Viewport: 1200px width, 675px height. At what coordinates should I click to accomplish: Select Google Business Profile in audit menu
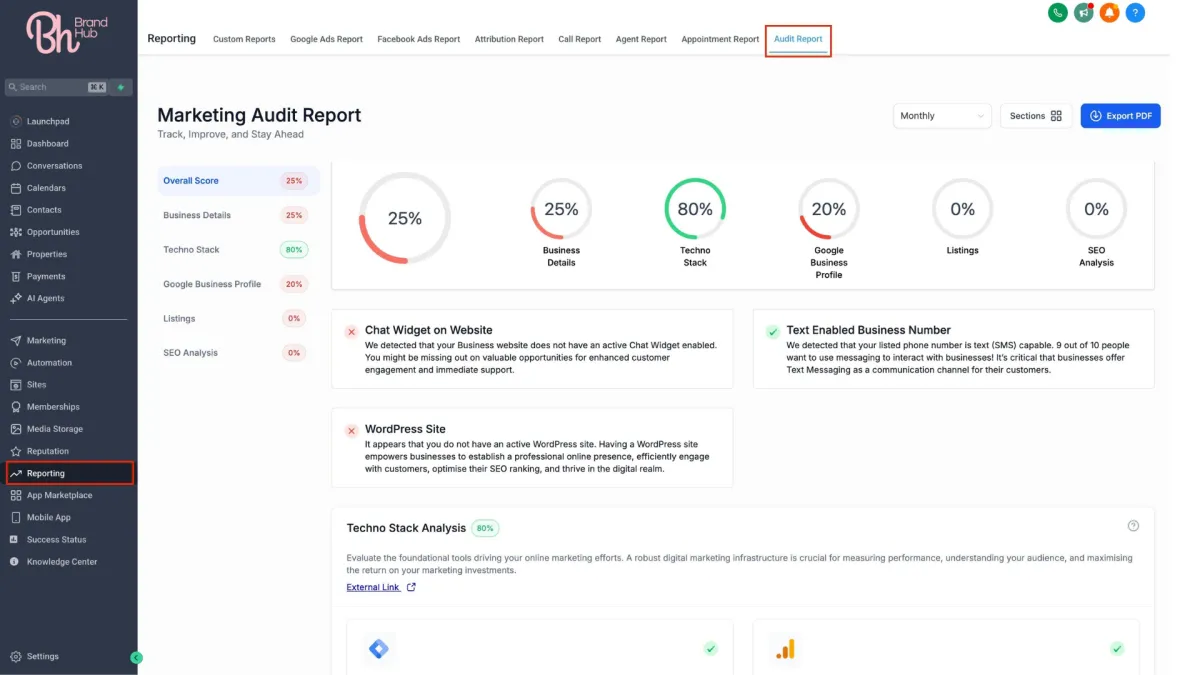point(239,284)
